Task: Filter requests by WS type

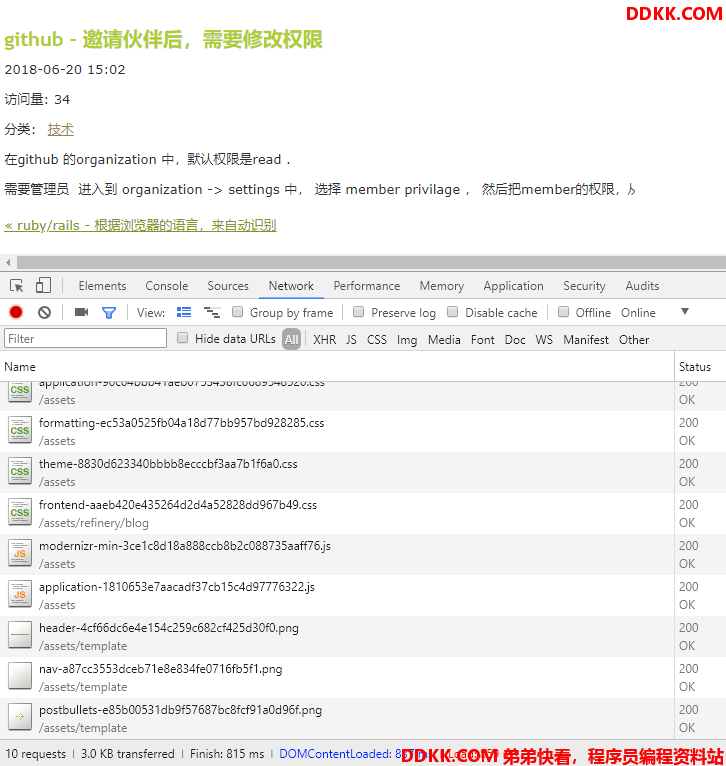Action: [544, 340]
